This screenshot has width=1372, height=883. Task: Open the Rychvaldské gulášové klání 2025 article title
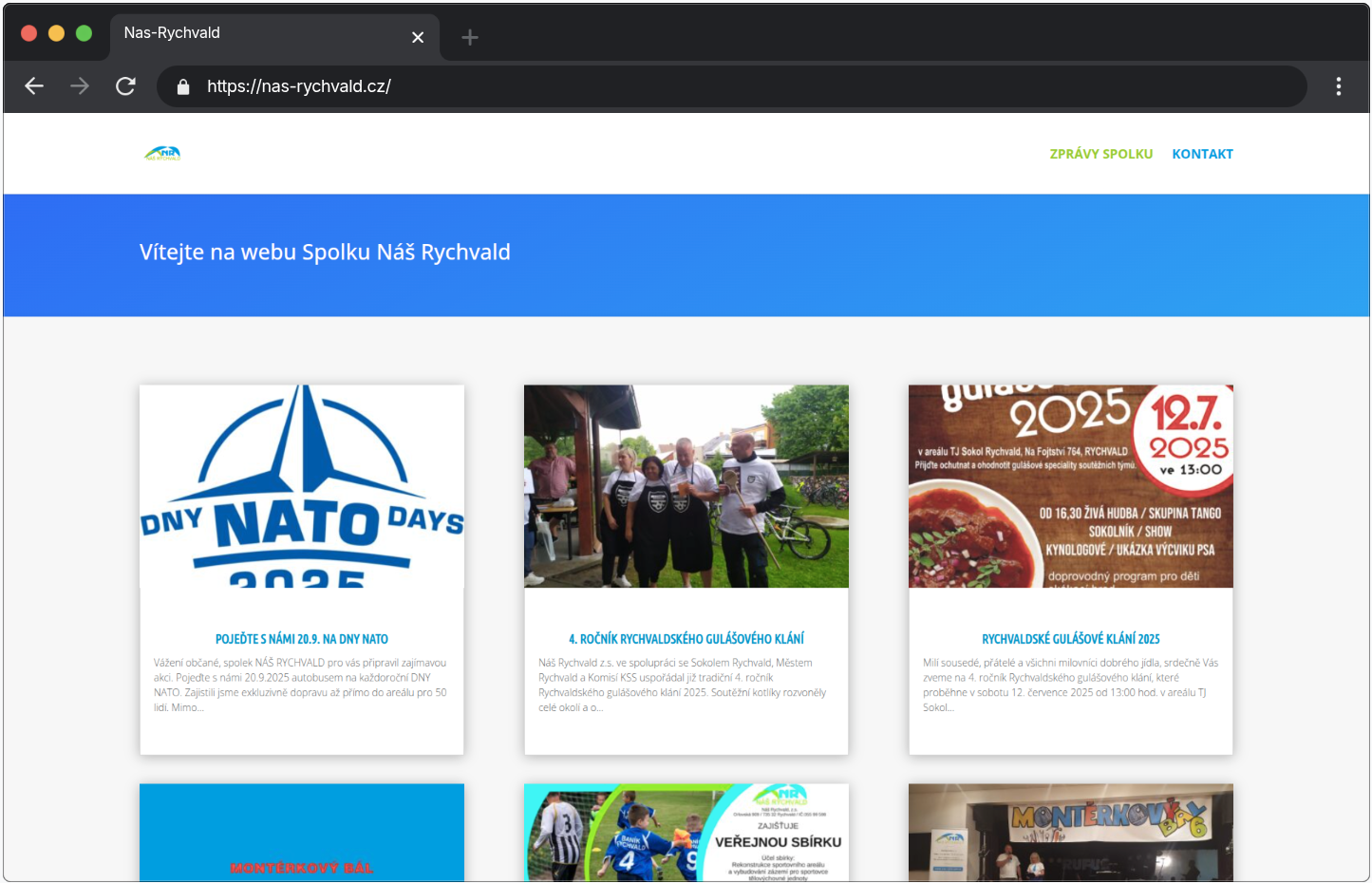1070,639
